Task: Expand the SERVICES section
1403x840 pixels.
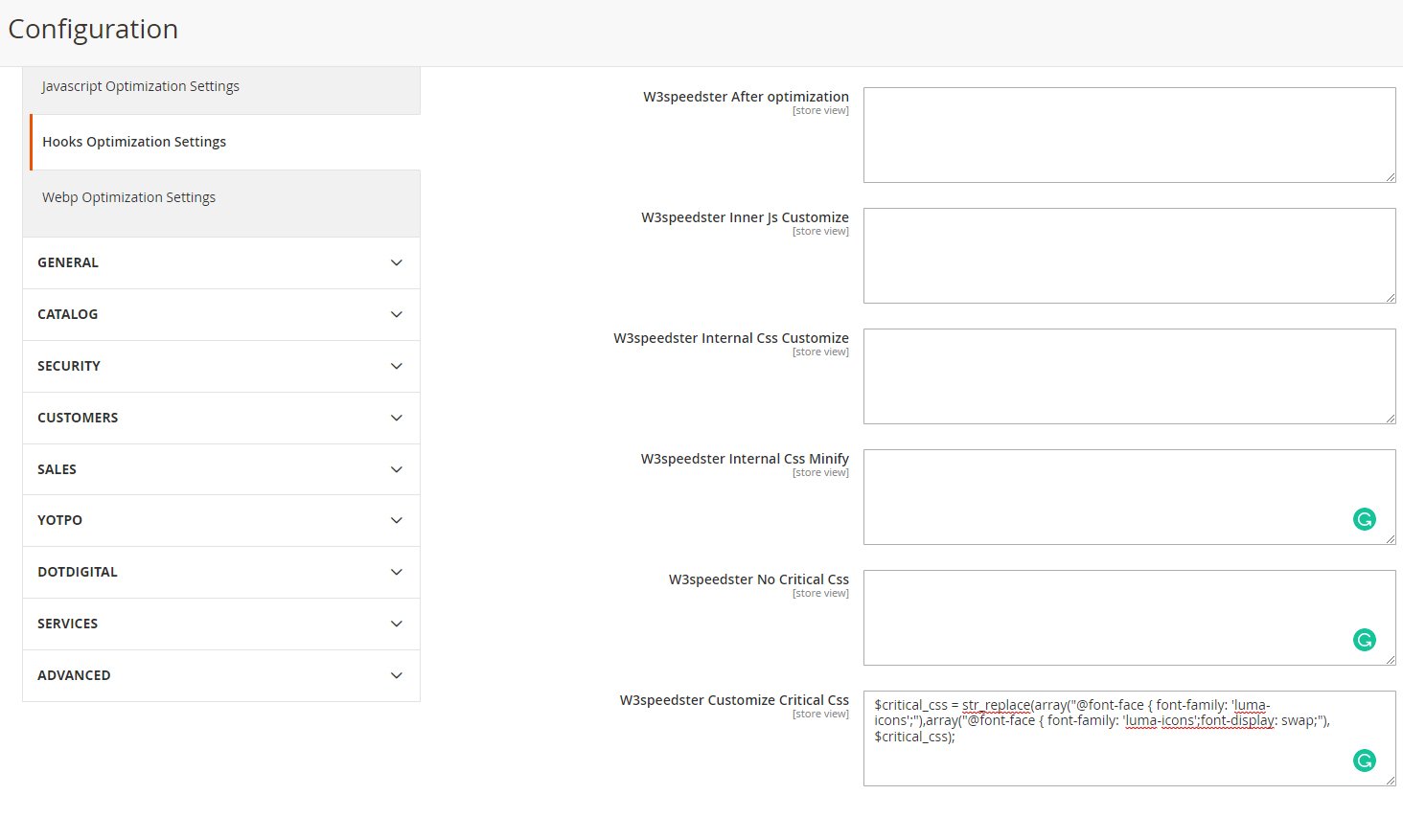Action: [220, 624]
